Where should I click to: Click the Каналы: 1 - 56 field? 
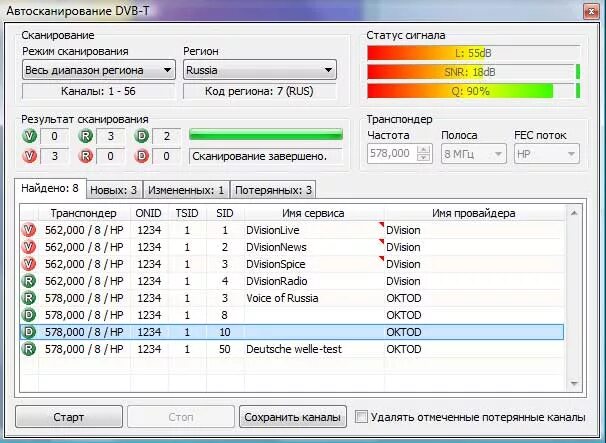[99, 91]
